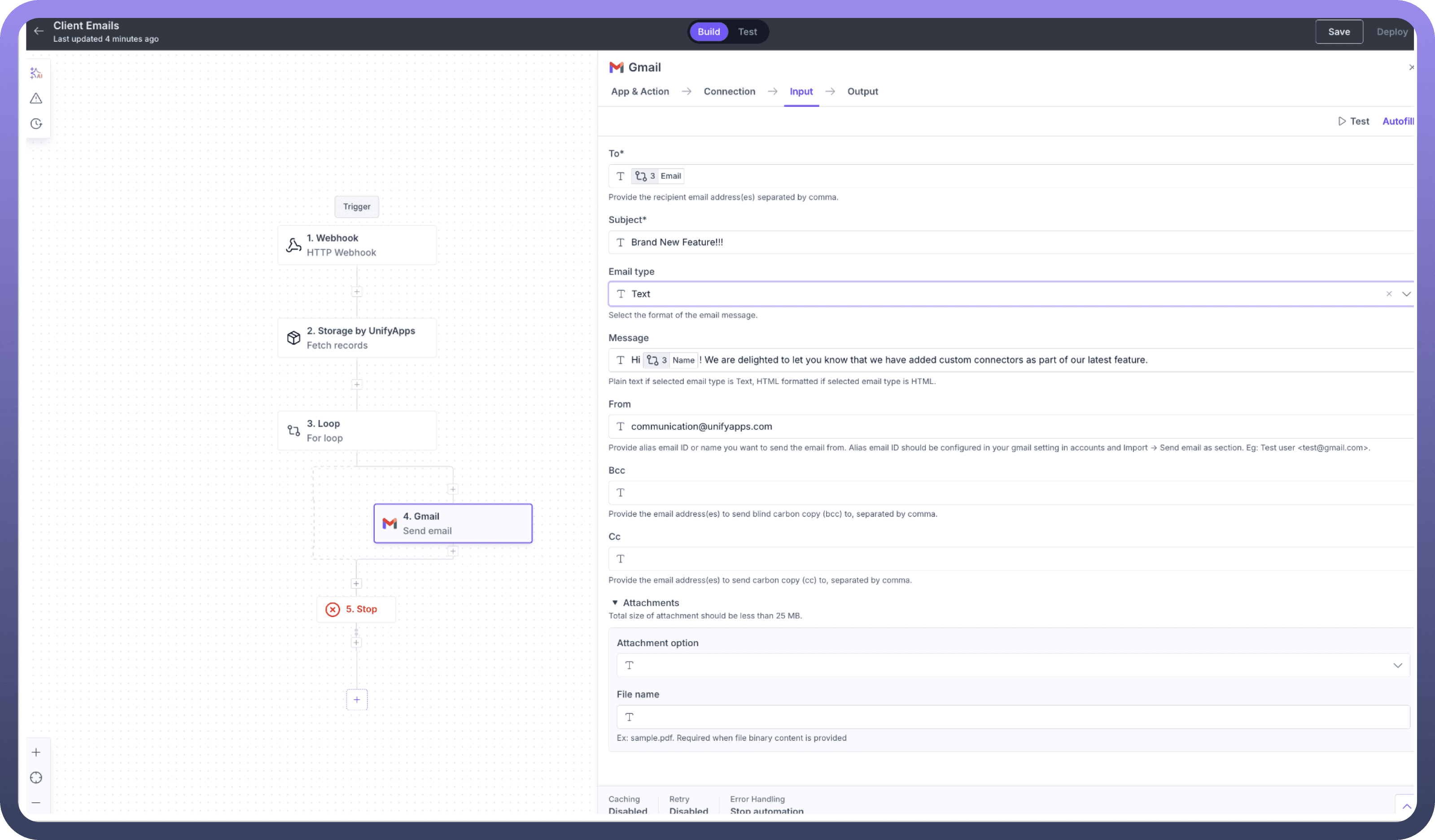Select the Loop step node

[x=356, y=430]
